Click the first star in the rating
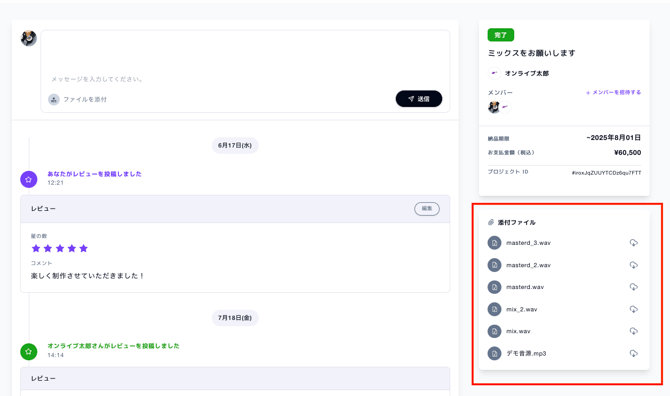 (x=36, y=248)
